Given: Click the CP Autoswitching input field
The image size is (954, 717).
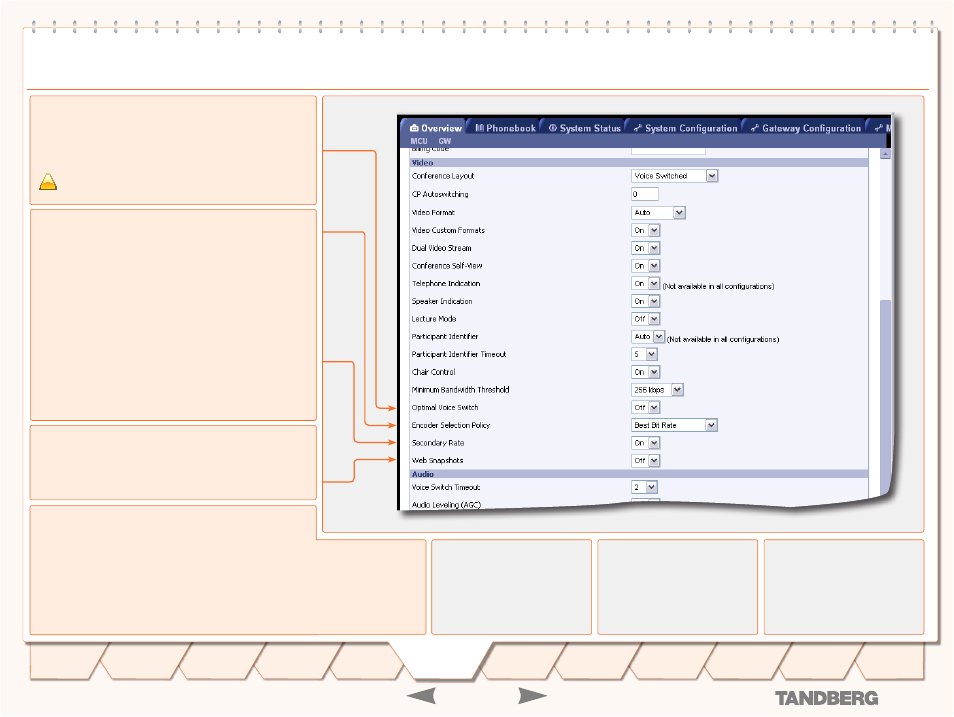Looking at the screenshot, I should point(645,194).
